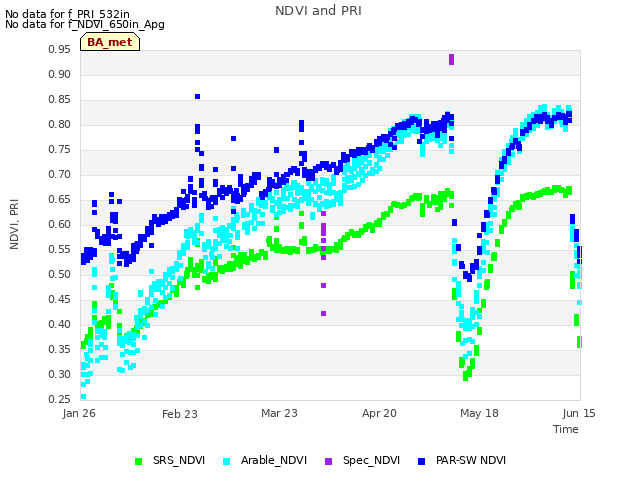The width and height of the screenshot is (640, 480).
Task: Click the purple Spec_NDVI outlier above 0.90
Action: (451, 60)
